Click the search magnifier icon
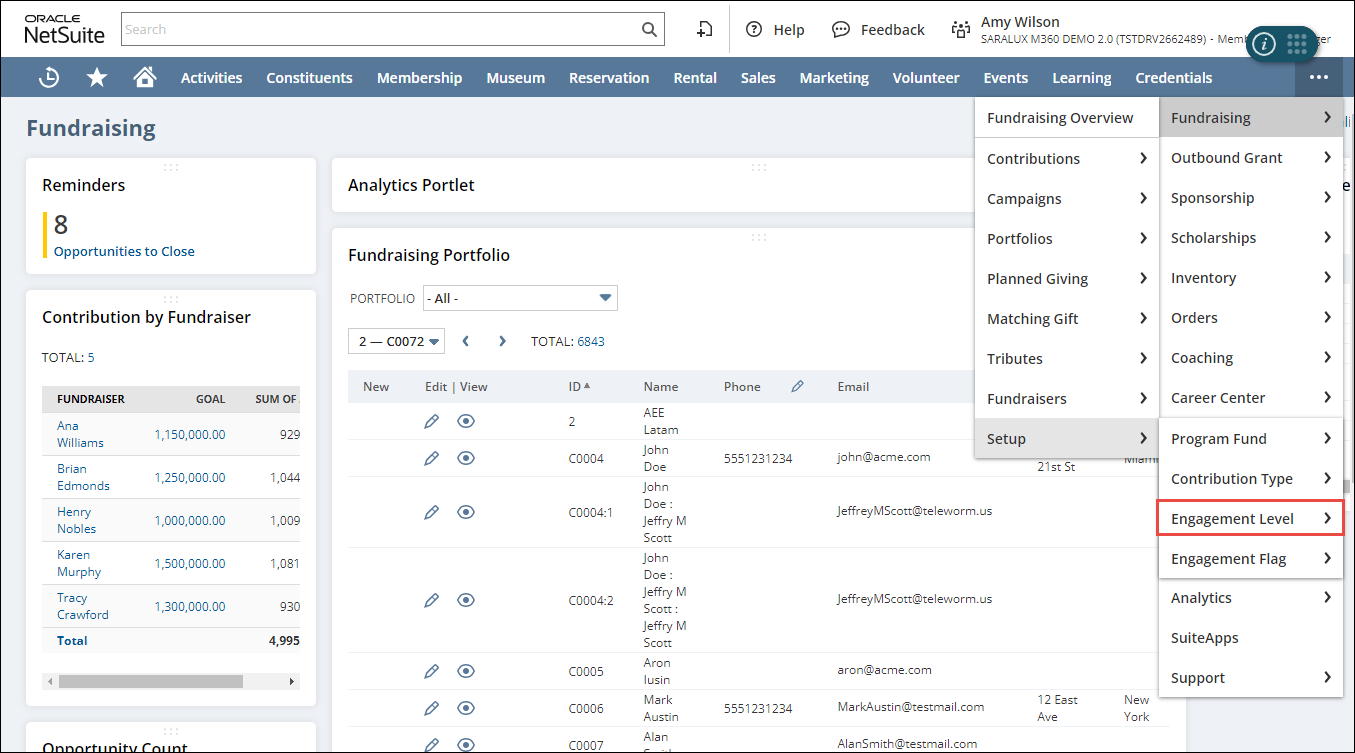 tap(649, 30)
